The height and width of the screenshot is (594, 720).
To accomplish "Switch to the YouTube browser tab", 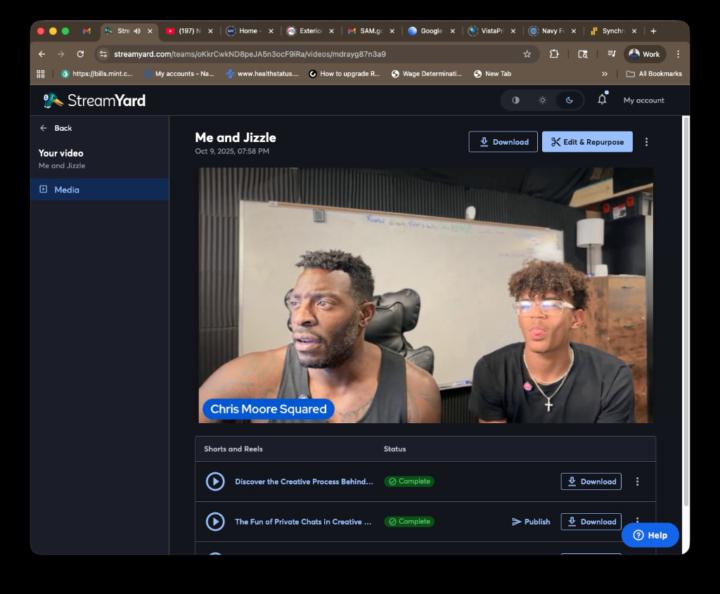I will (183, 31).
